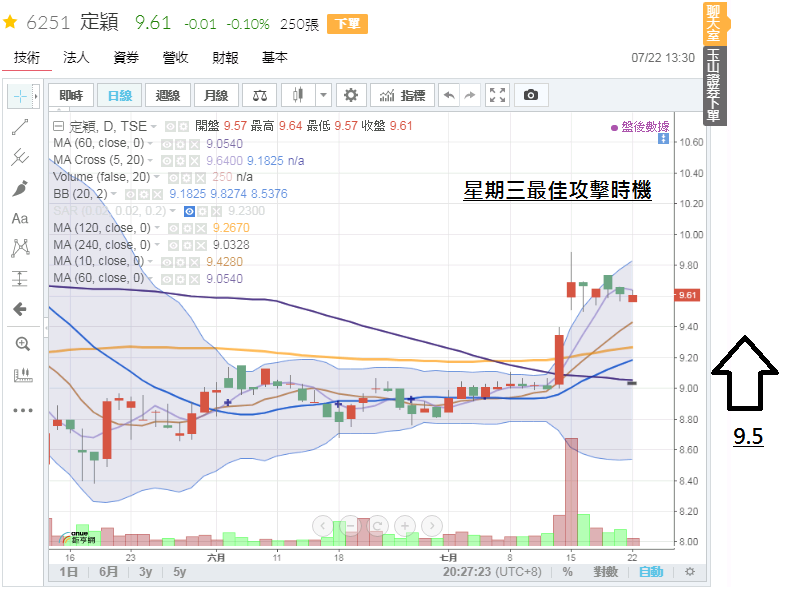This screenshot has height=600, width=805.
Task: Collapse the indicator legend with minus box
Action: [59, 126]
